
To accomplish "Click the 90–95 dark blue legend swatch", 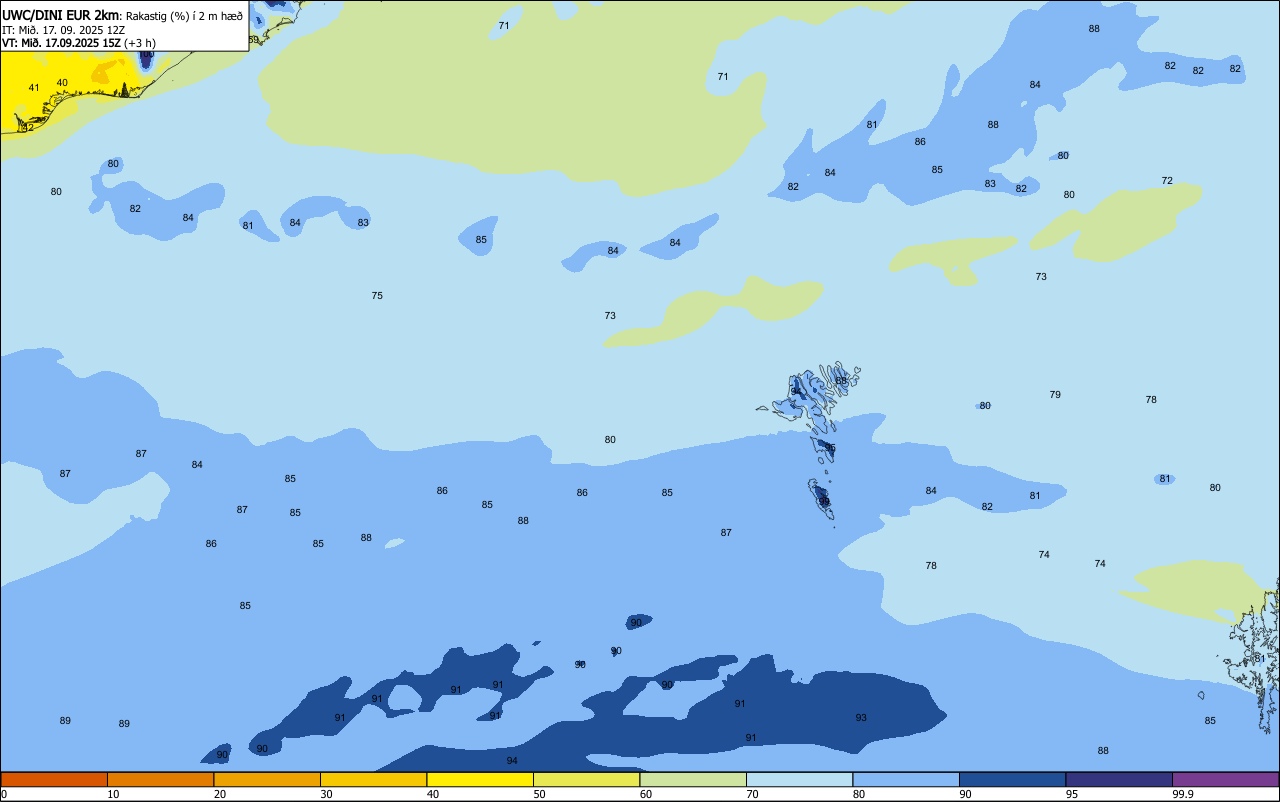I will coord(1012,779).
